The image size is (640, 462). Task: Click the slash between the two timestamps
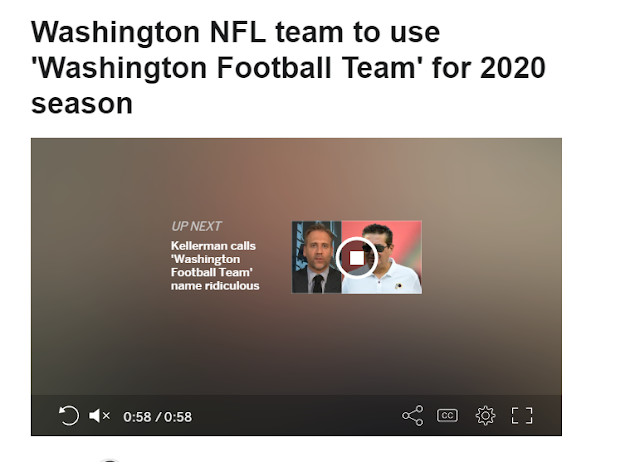[158, 417]
